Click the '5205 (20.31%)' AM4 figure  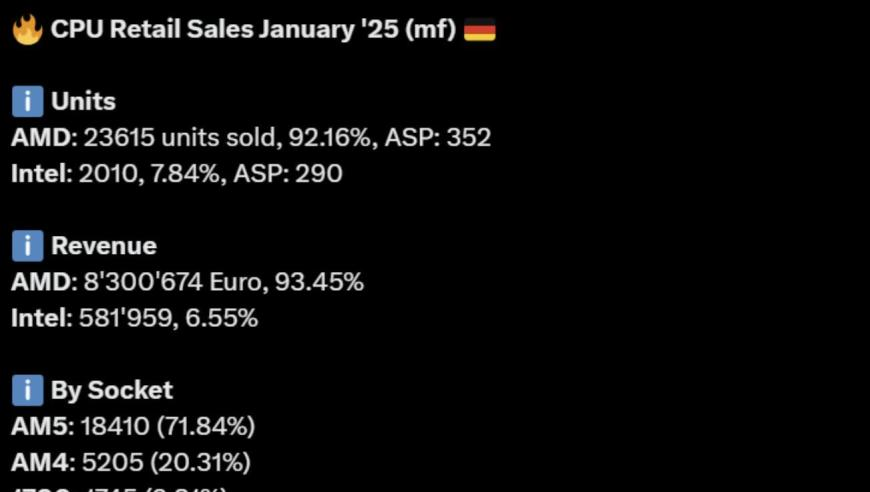[166, 462]
